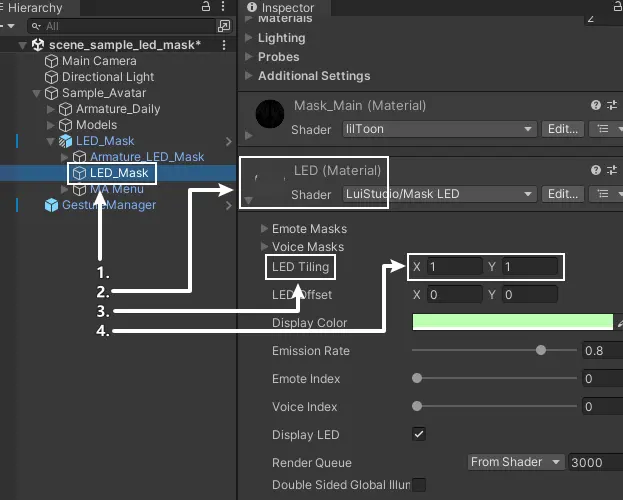Collapse the scene_sample_led_mask tree

point(23,45)
